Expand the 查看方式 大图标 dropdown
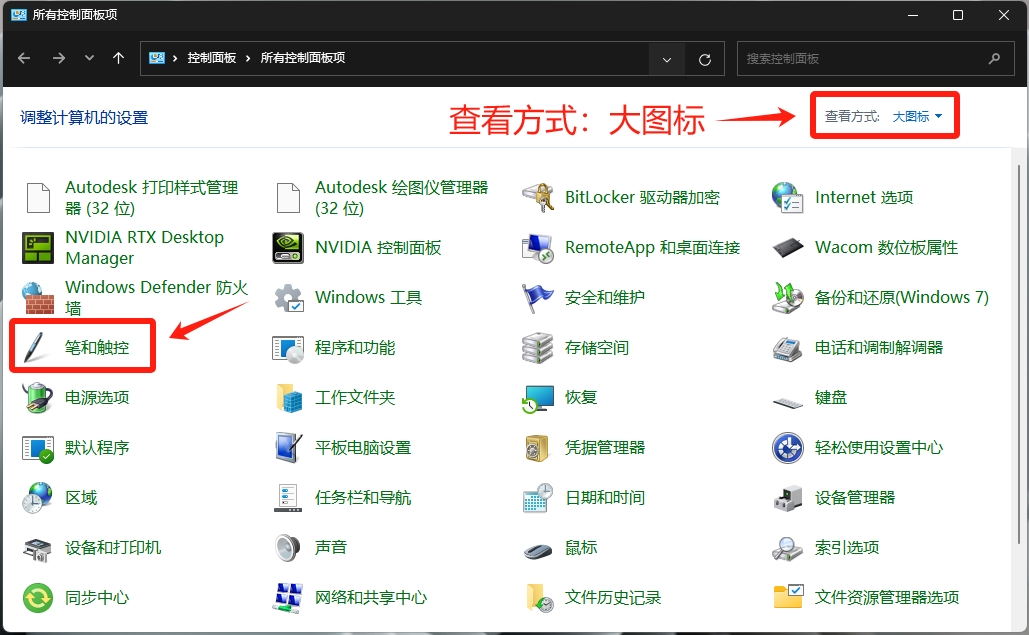The image size is (1029, 635). tap(917, 117)
